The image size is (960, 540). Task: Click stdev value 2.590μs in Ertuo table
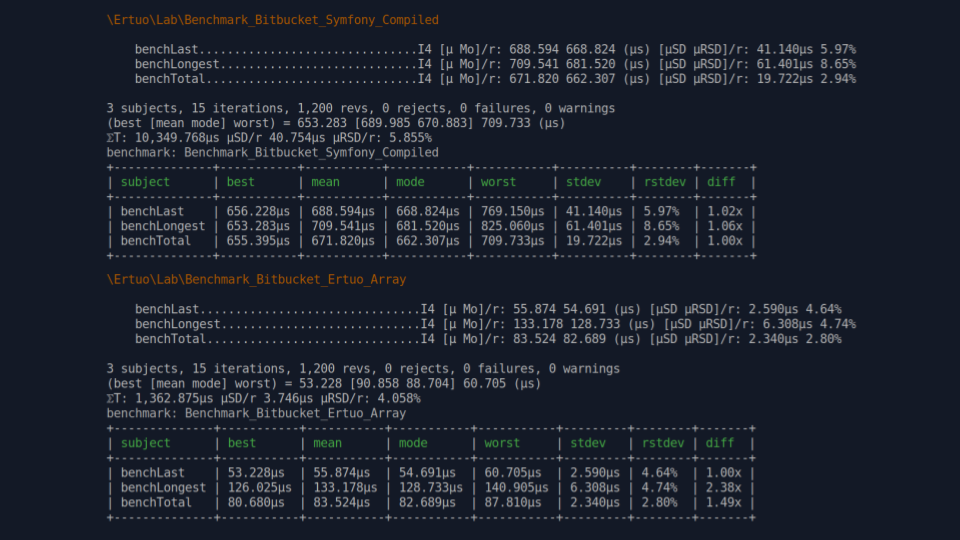click(595, 473)
